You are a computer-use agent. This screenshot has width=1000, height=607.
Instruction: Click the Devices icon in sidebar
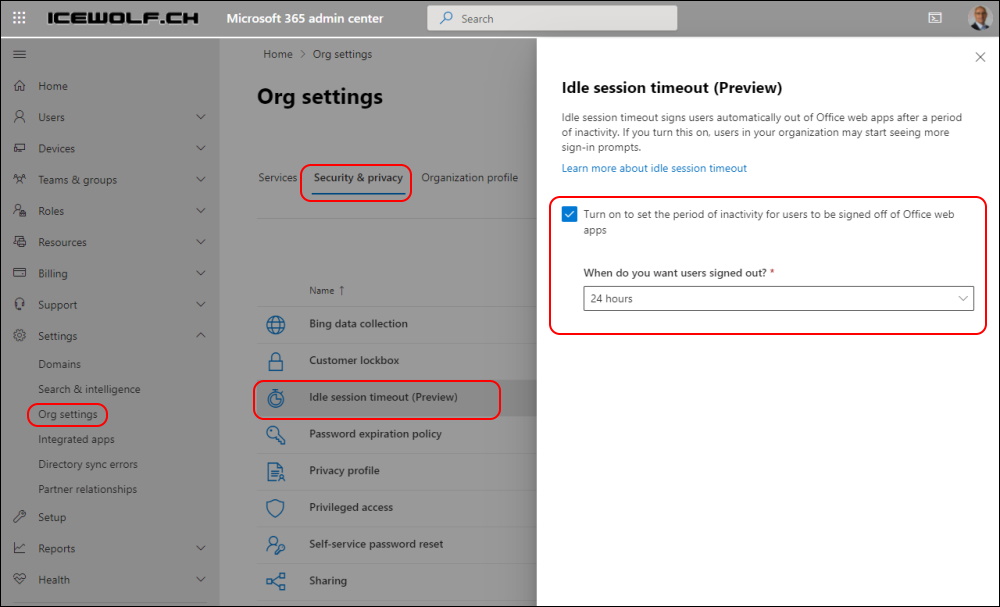(x=20, y=148)
